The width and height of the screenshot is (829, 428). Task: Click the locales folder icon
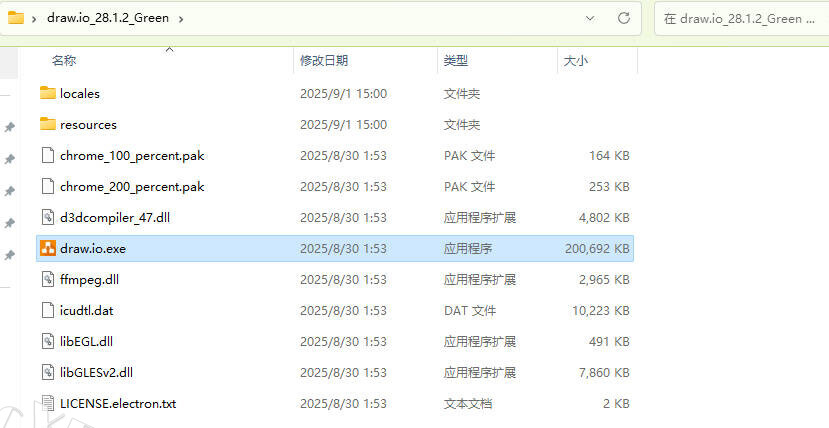pos(48,93)
